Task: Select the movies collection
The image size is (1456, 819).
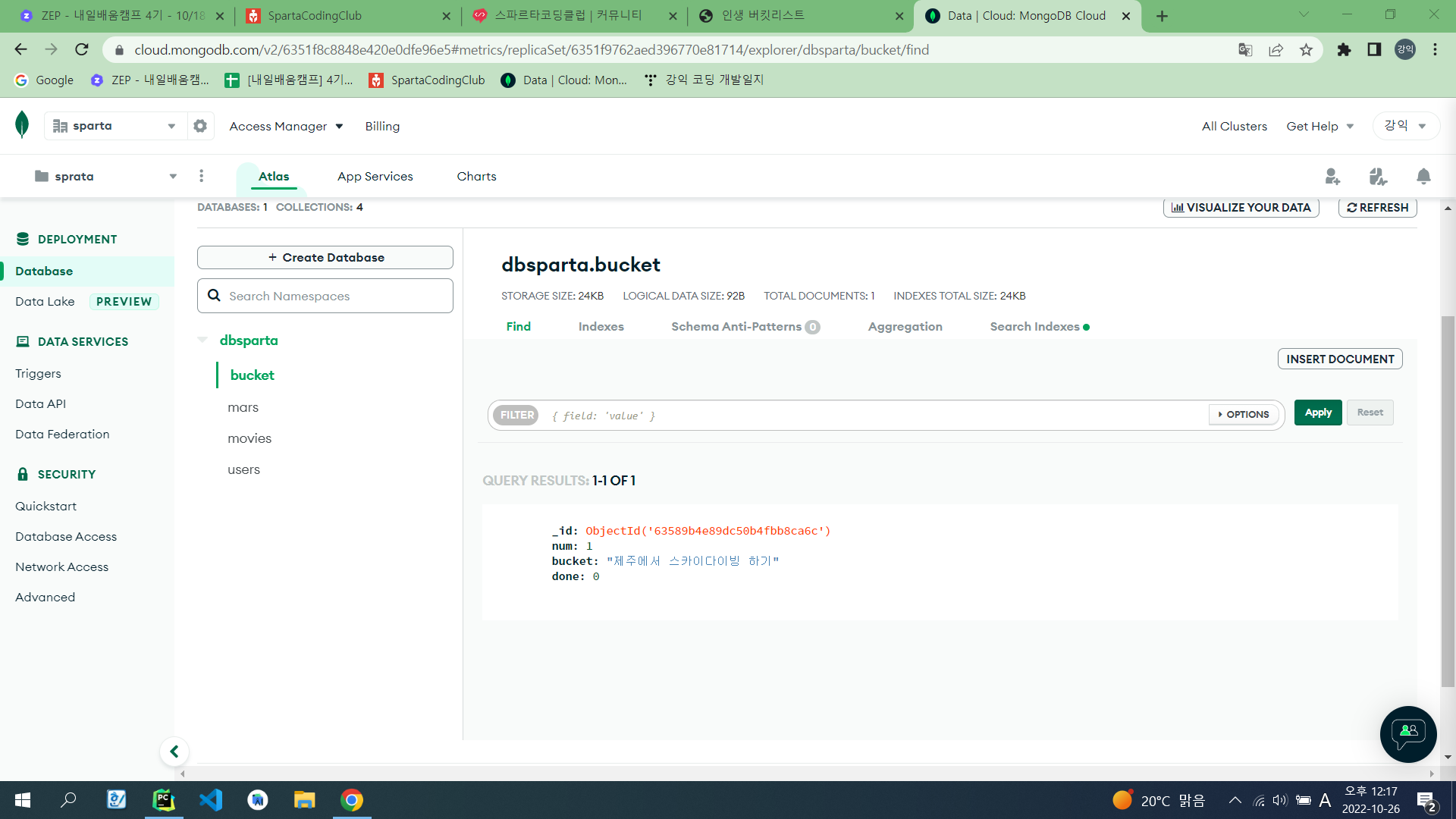Action: tap(249, 438)
